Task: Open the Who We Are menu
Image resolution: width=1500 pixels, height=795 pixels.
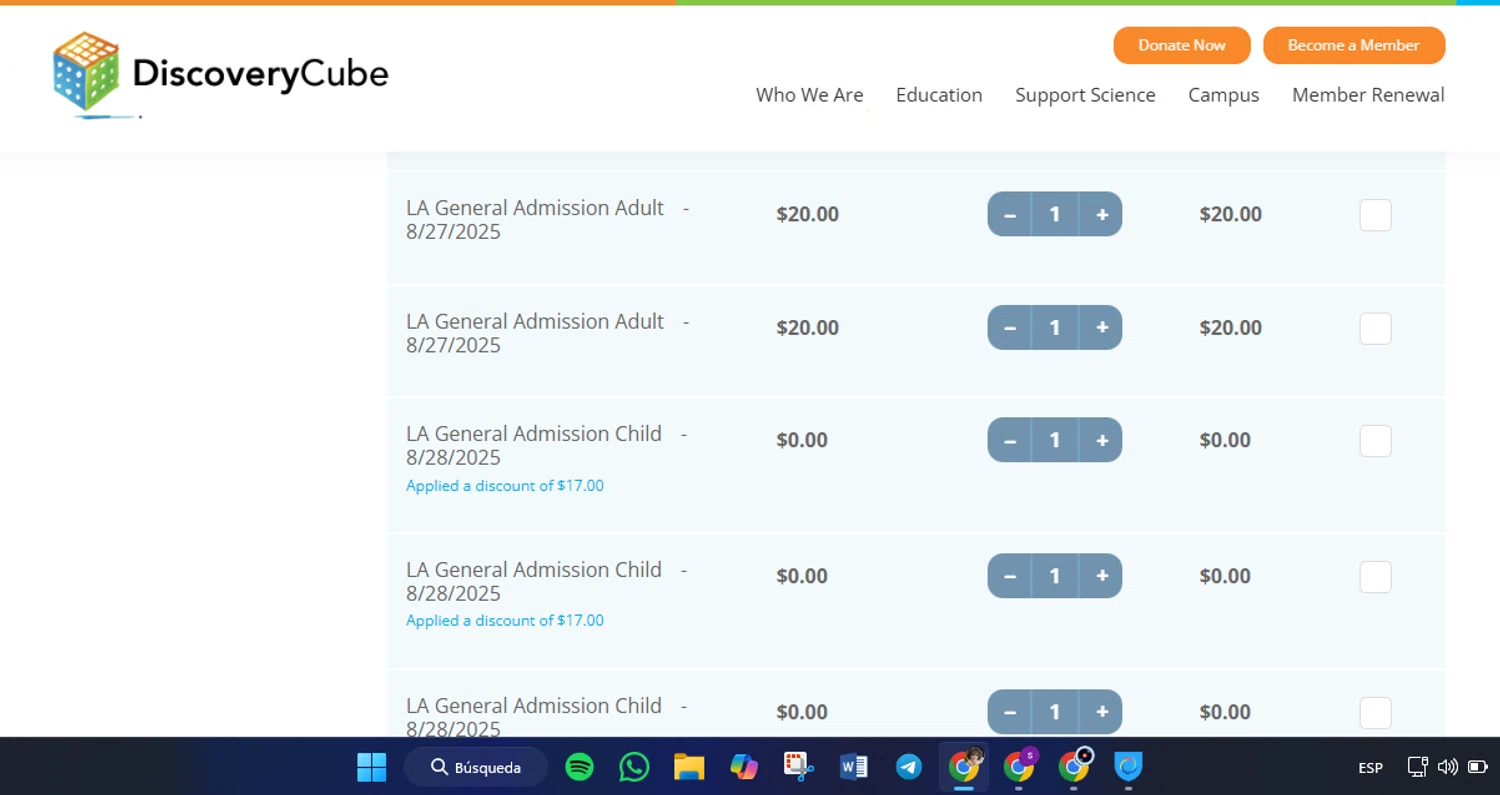Action: (x=809, y=95)
